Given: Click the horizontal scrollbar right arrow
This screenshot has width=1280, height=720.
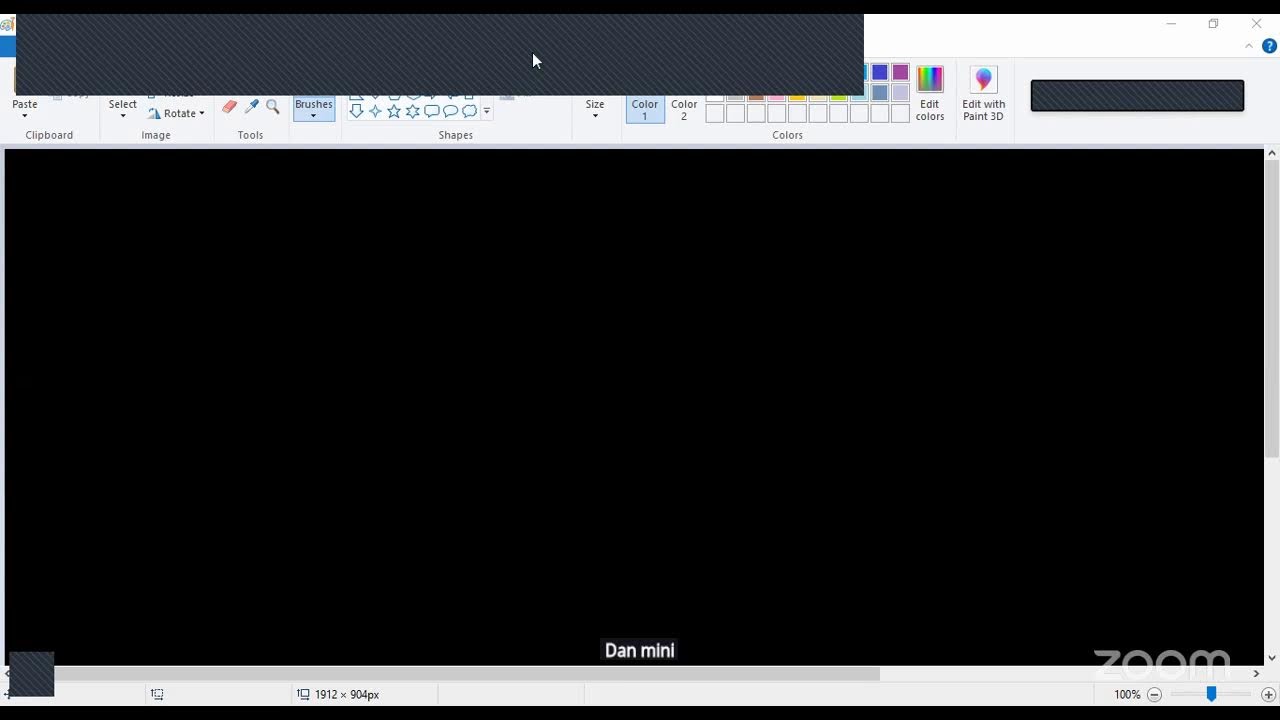Looking at the screenshot, I should pos(1256,674).
